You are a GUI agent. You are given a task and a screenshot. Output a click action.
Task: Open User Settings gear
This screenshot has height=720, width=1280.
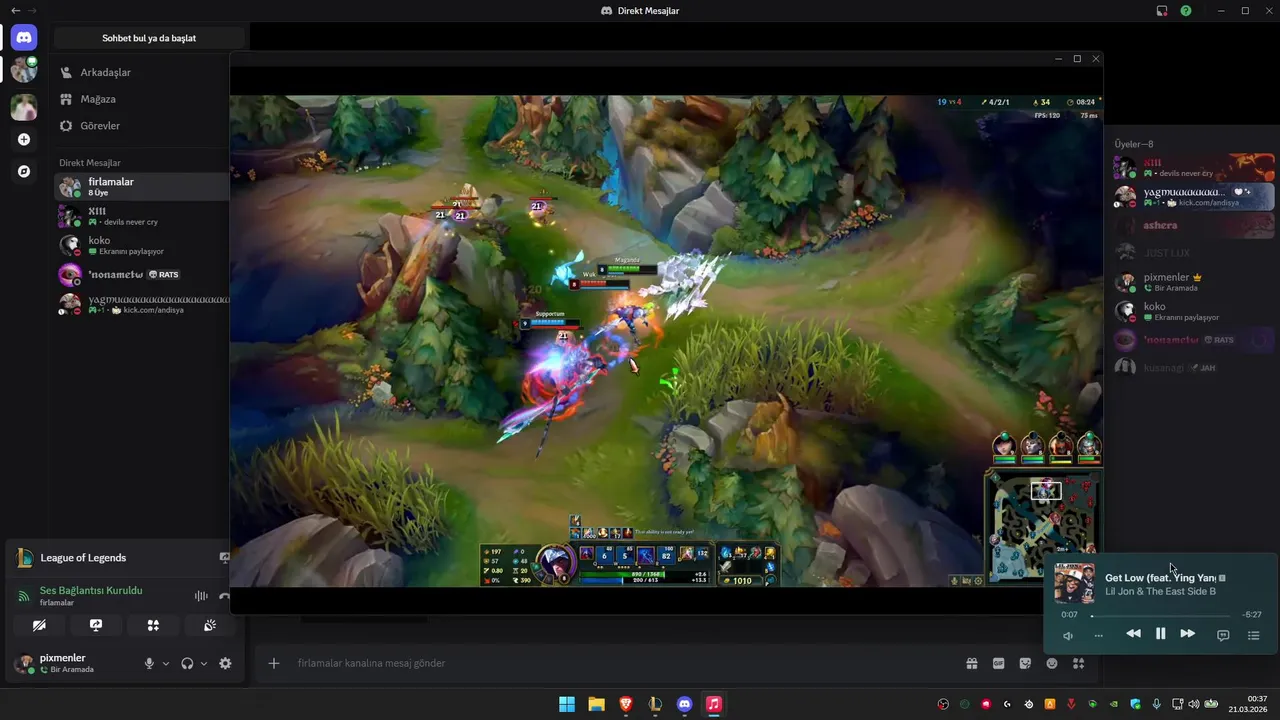click(x=225, y=663)
